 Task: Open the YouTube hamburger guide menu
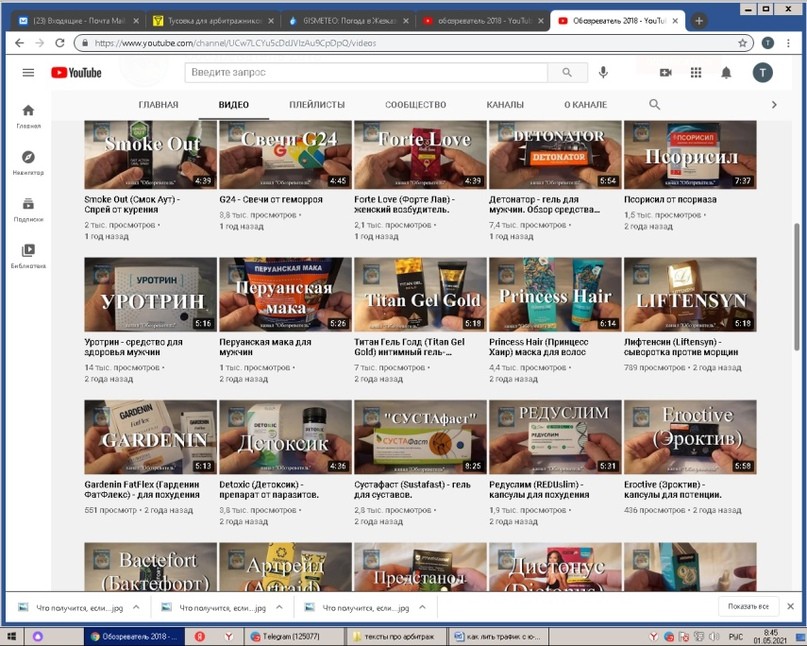pyautogui.click(x=28, y=73)
